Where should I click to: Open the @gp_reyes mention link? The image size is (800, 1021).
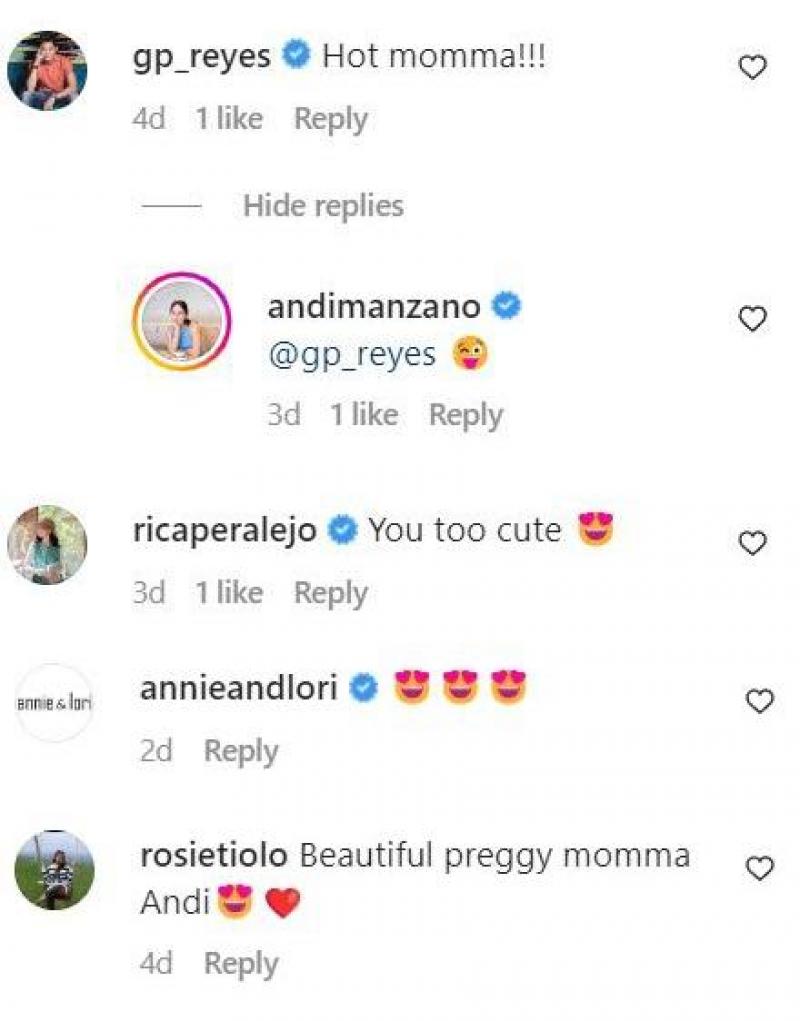click(351, 354)
